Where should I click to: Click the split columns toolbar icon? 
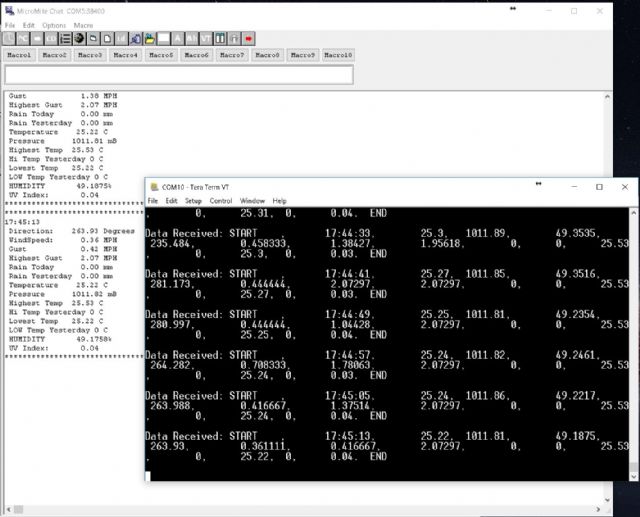pos(220,38)
